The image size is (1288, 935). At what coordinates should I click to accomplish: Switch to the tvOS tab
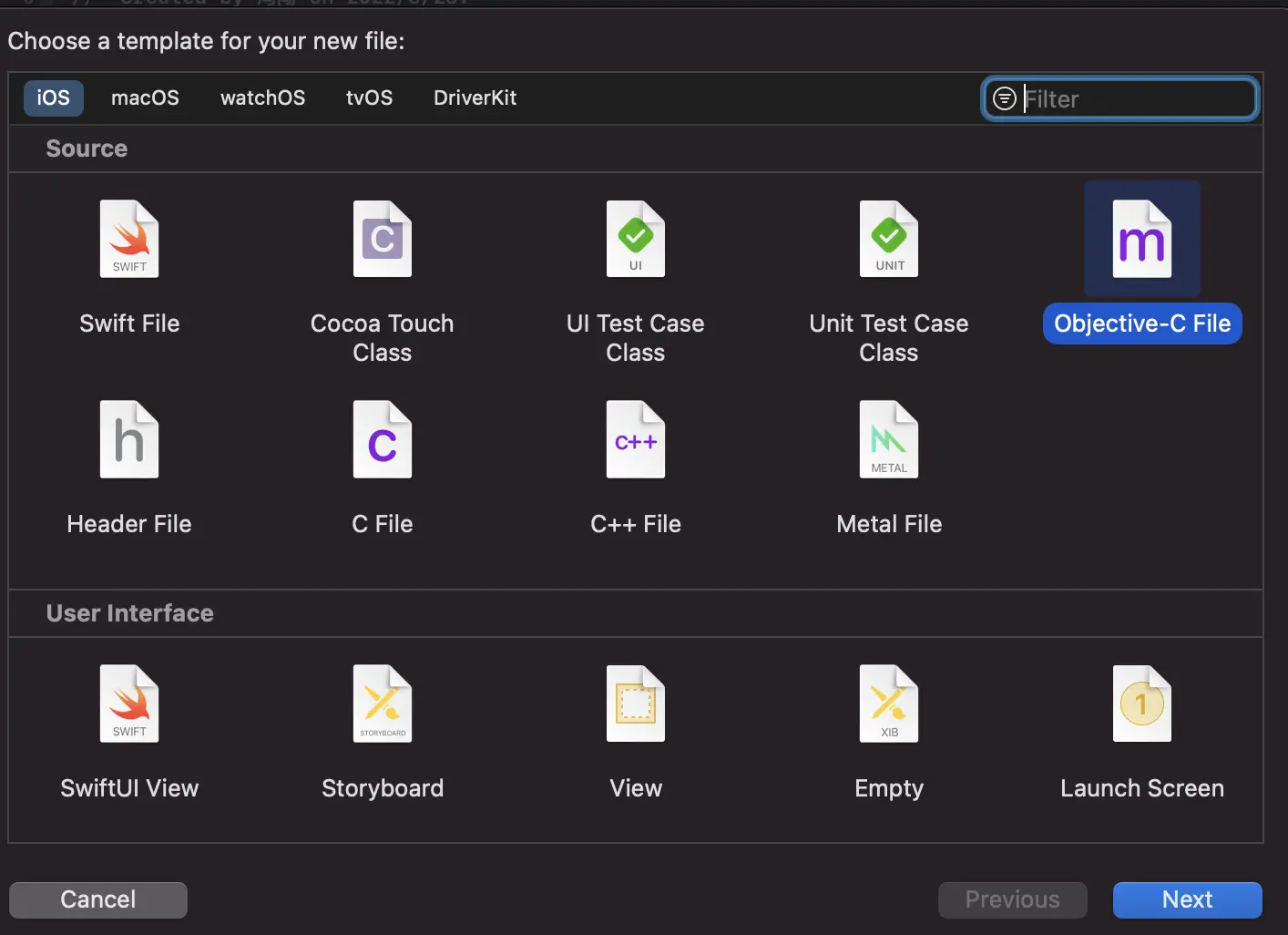[369, 98]
